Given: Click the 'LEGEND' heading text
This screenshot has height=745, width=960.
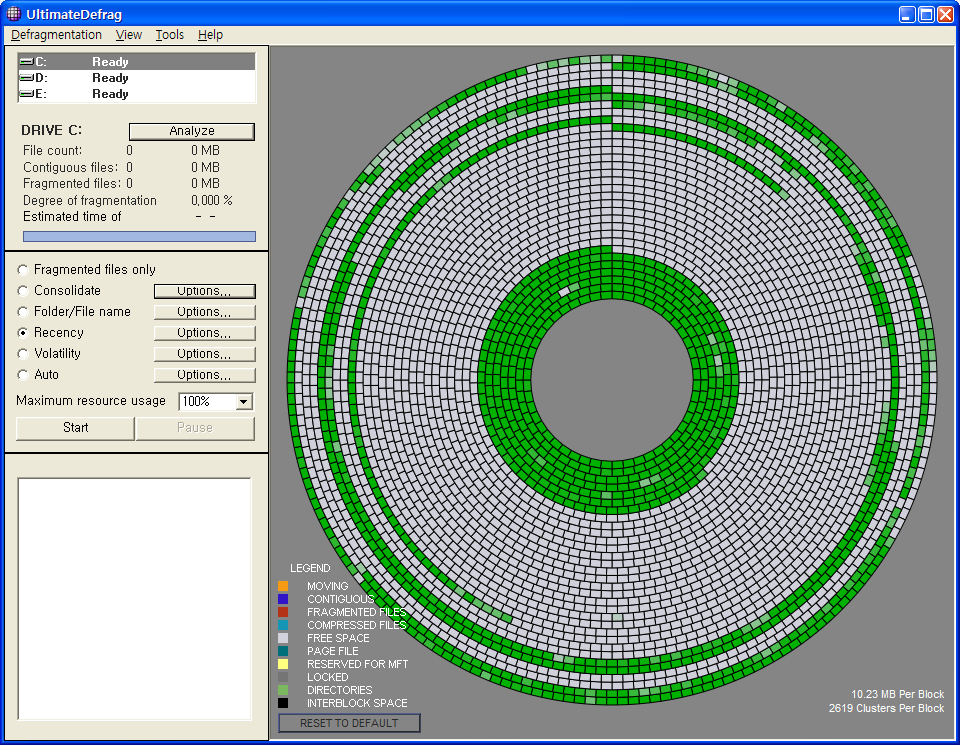Looking at the screenshot, I should [310, 568].
